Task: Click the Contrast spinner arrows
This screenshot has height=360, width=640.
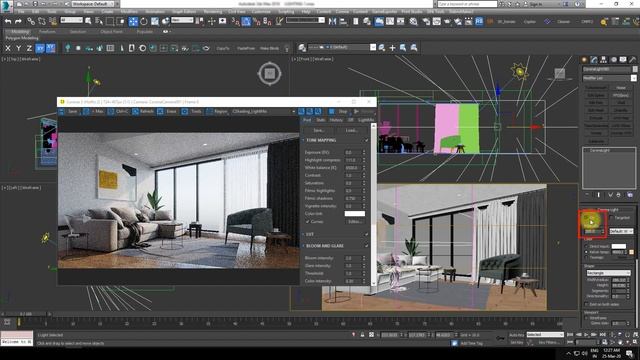Action: 364,176
